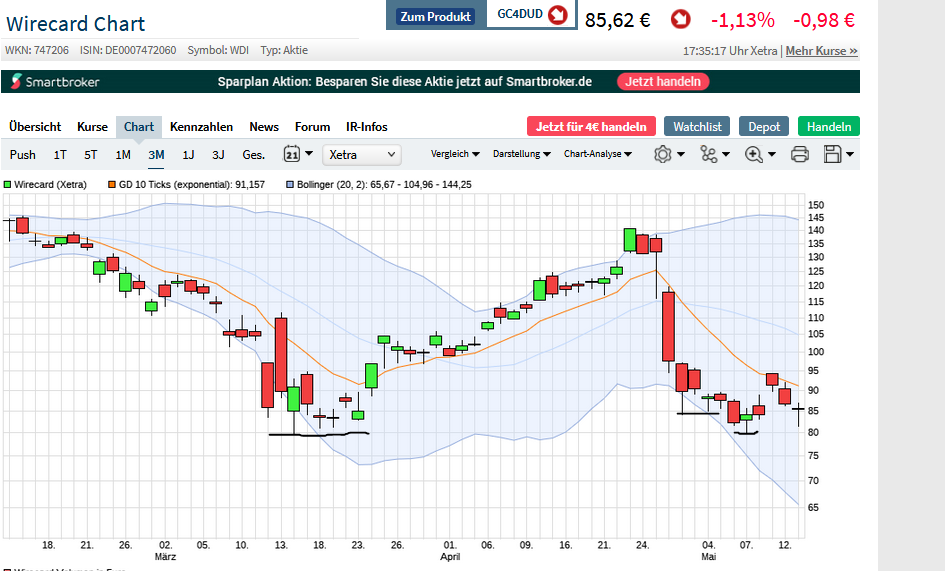Click the Watchlist button
Screen dimensions: 945x571
coord(697,127)
